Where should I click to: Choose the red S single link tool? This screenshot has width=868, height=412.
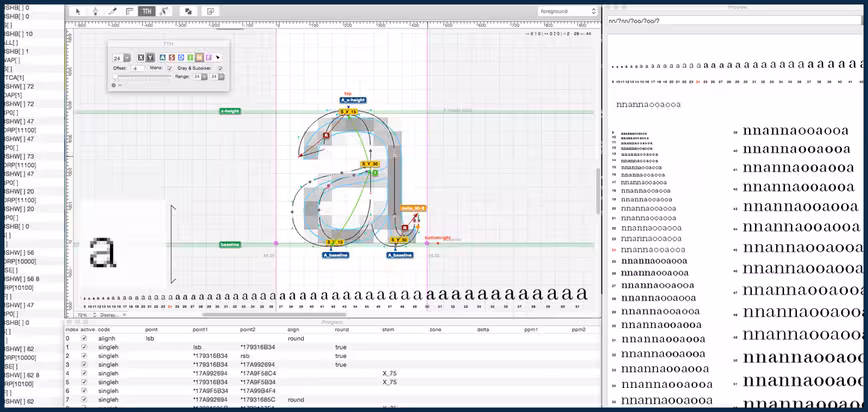pos(172,57)
